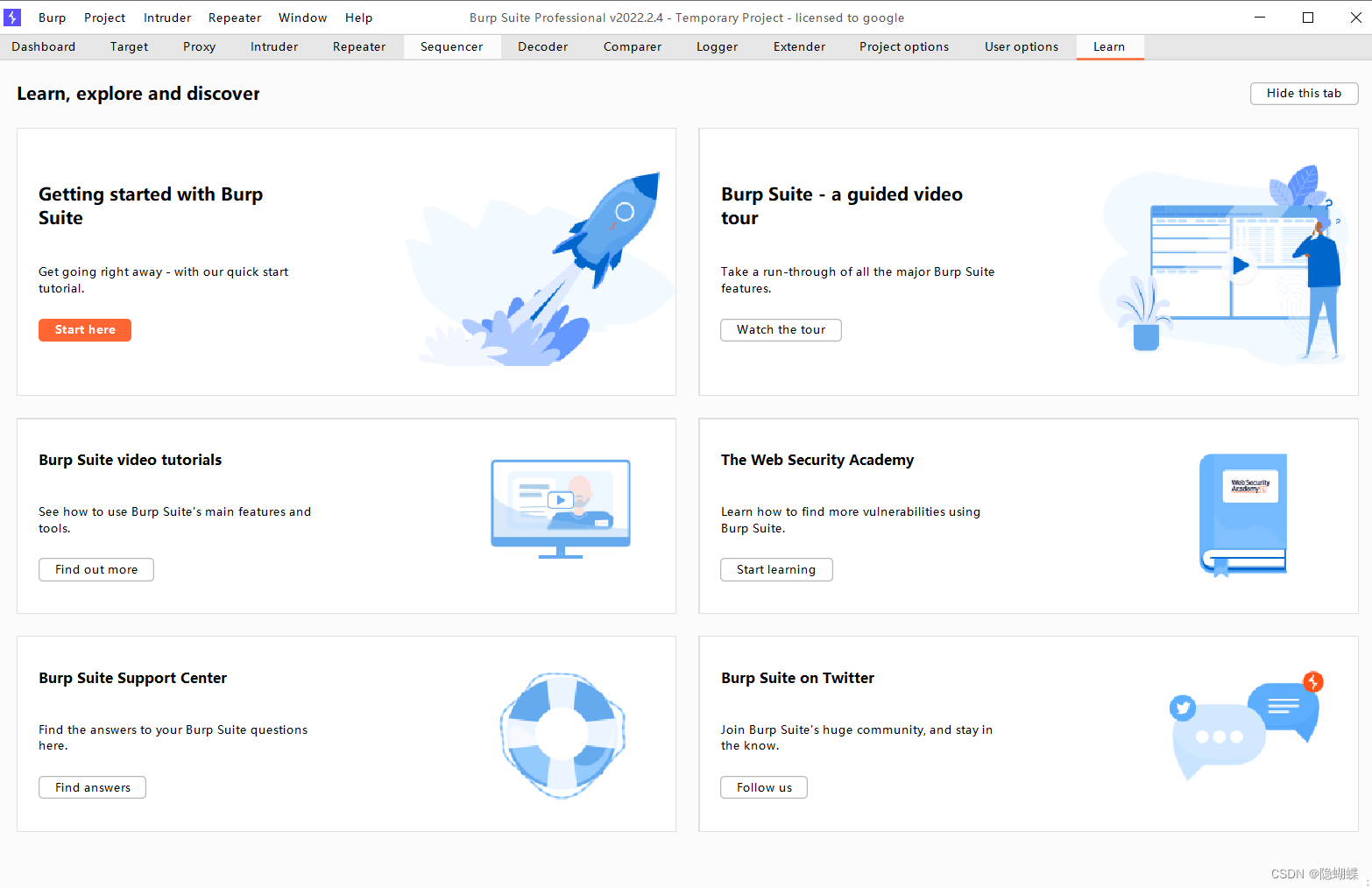1372x888 pixels.
Task: Click 'The Web Security Academy' heading
Action: pos(817,461)
